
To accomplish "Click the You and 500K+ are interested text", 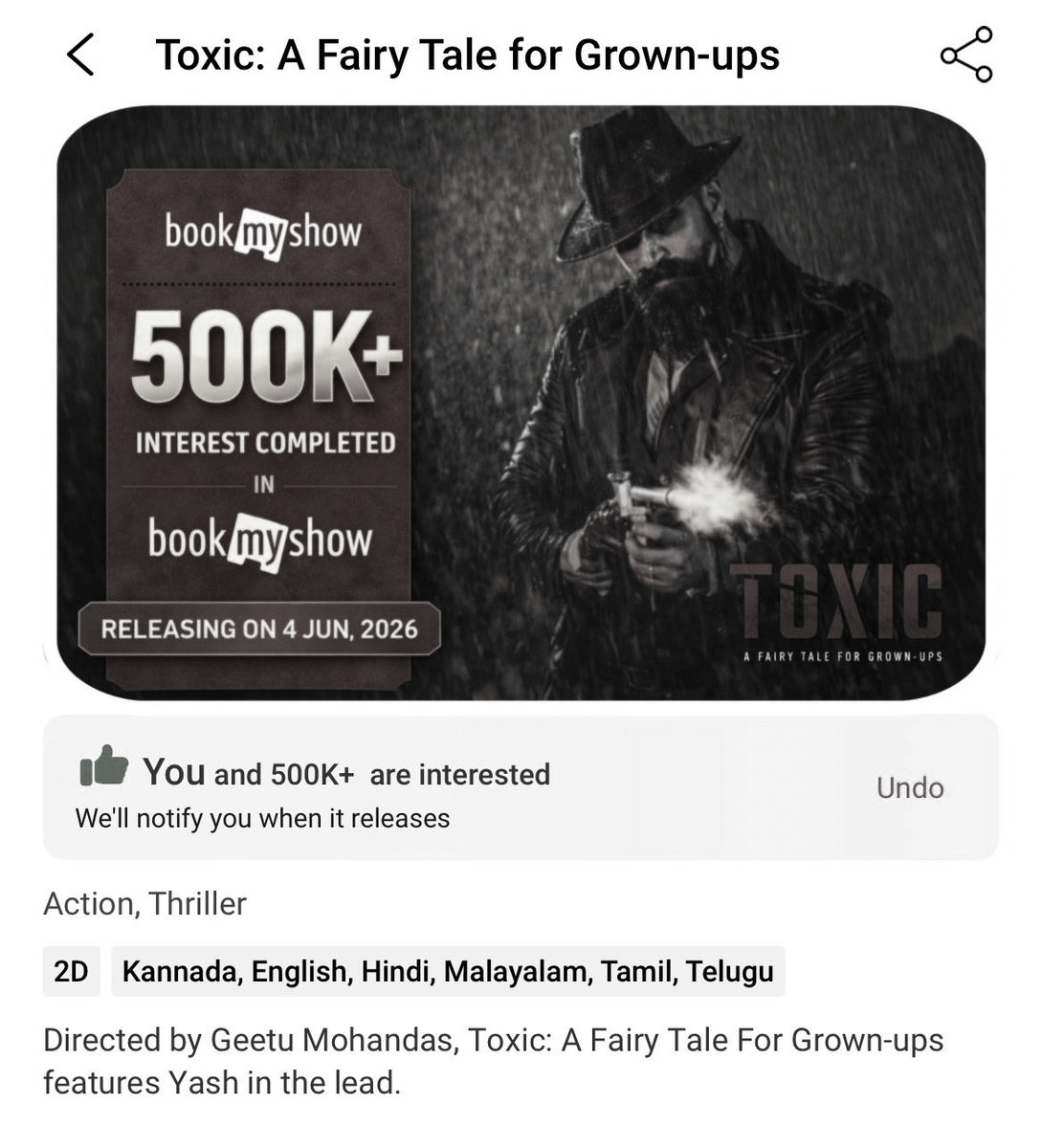I will click(x=346, y=773).
